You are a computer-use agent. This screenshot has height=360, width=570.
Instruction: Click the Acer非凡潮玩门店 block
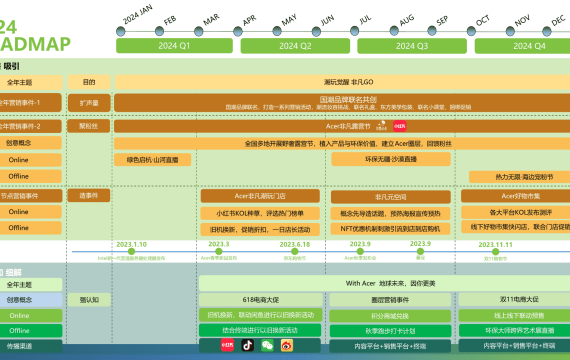point(260,196)
